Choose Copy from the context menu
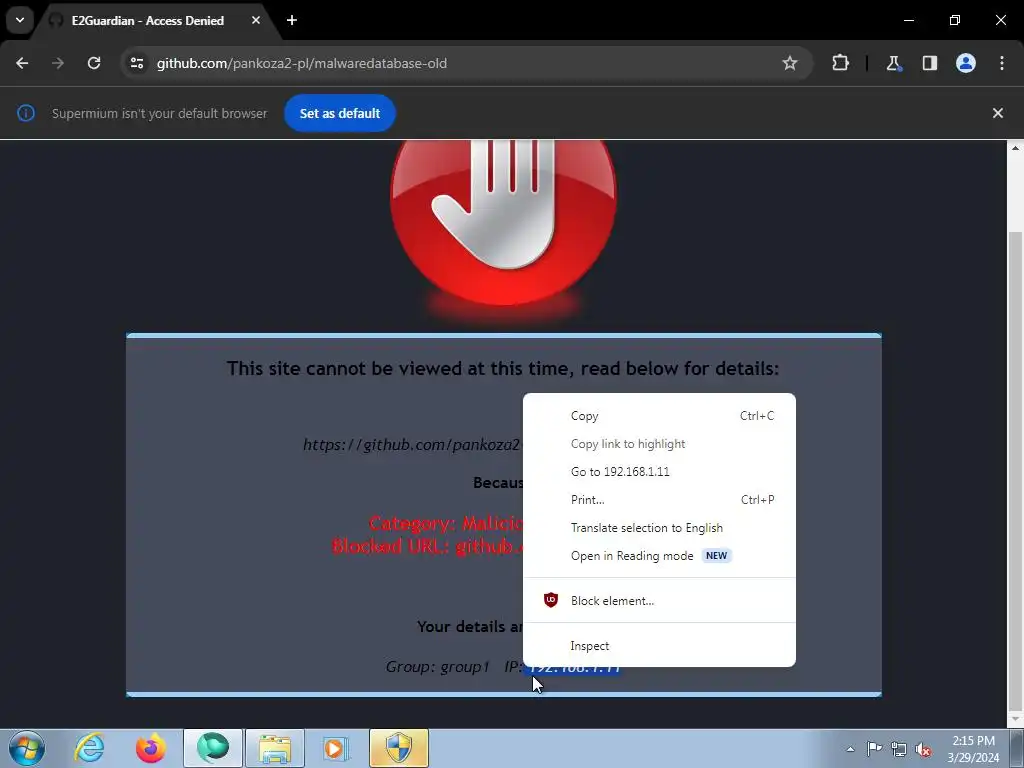This screenshot has height=768, width=1024. click(659, 416)
